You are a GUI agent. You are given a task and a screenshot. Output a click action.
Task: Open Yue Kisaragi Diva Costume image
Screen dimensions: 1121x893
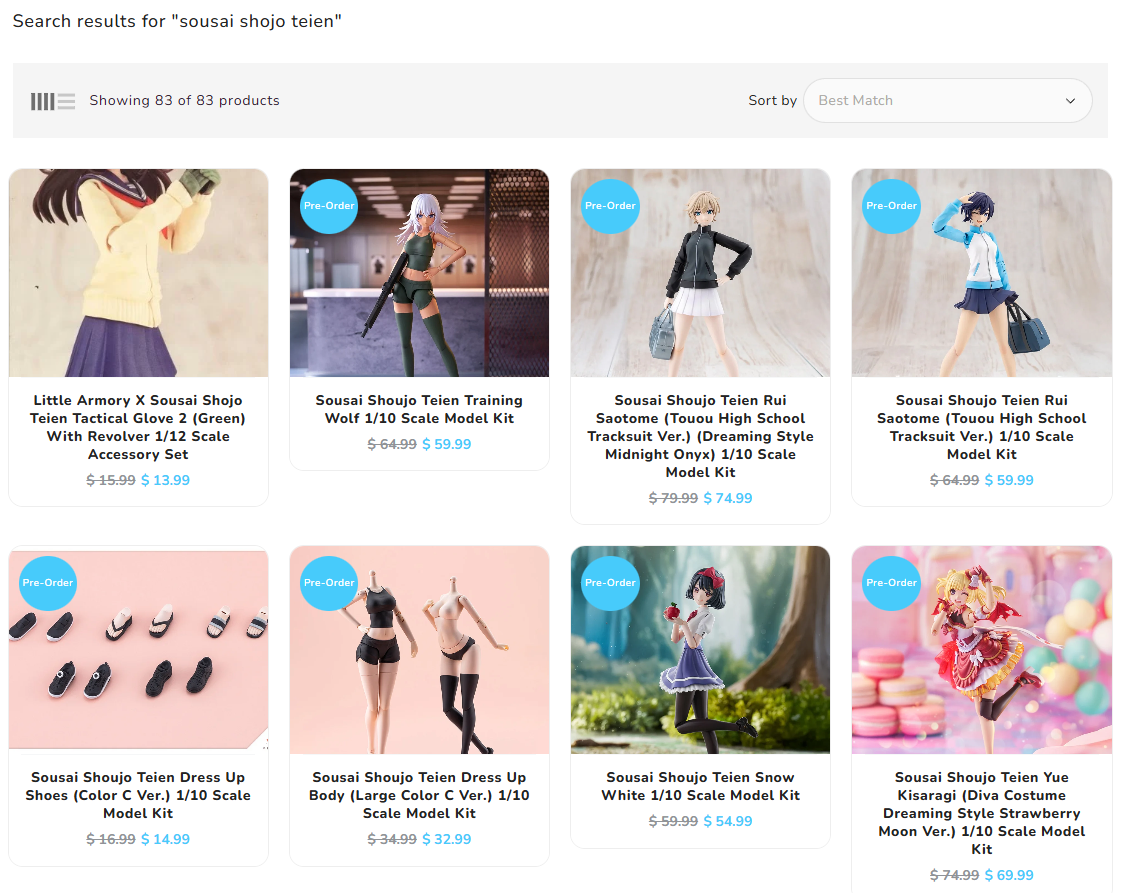(x=982, y=650)
